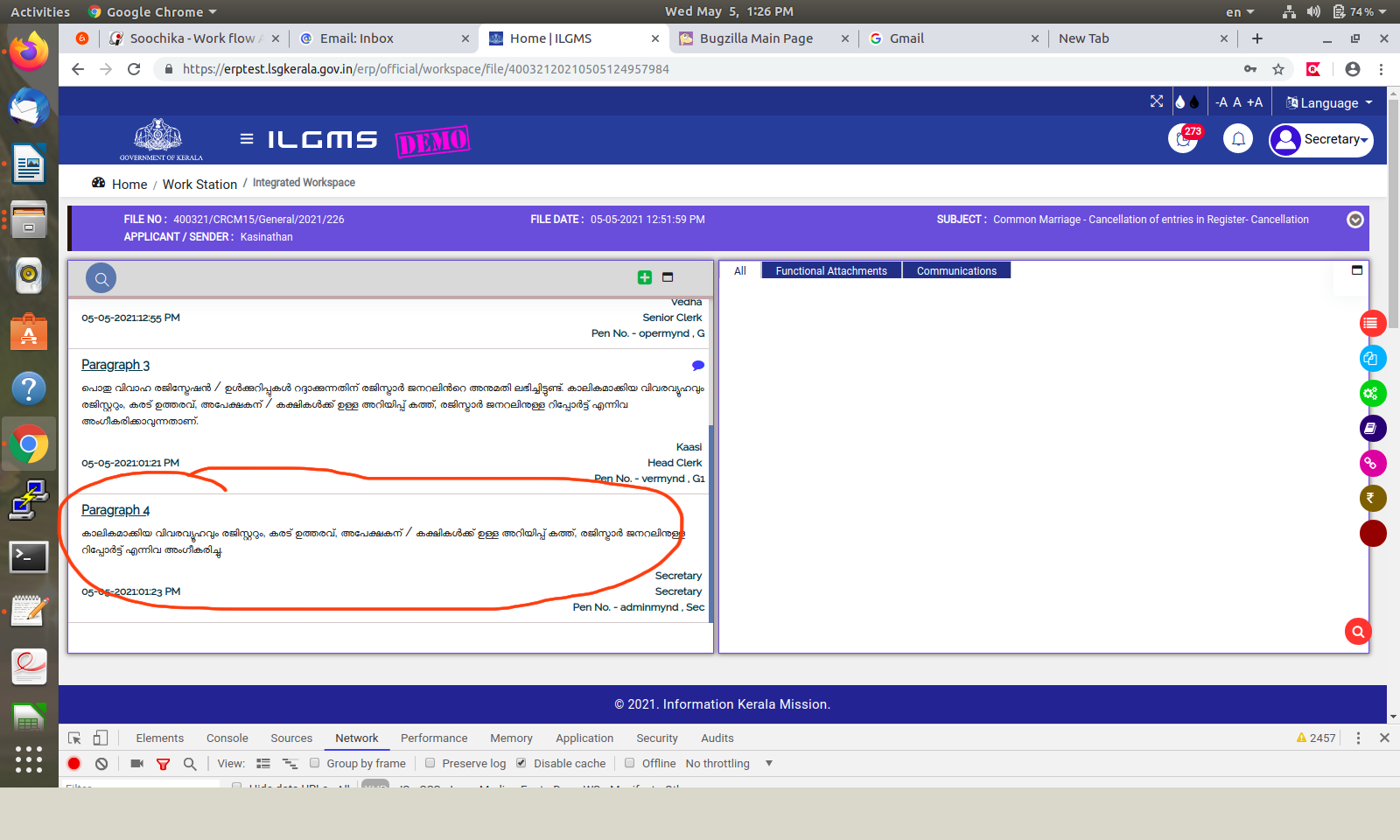Click the Paragraph 4 heading link
Viewport: 1400px width, 840px height.
pos(115,510)
